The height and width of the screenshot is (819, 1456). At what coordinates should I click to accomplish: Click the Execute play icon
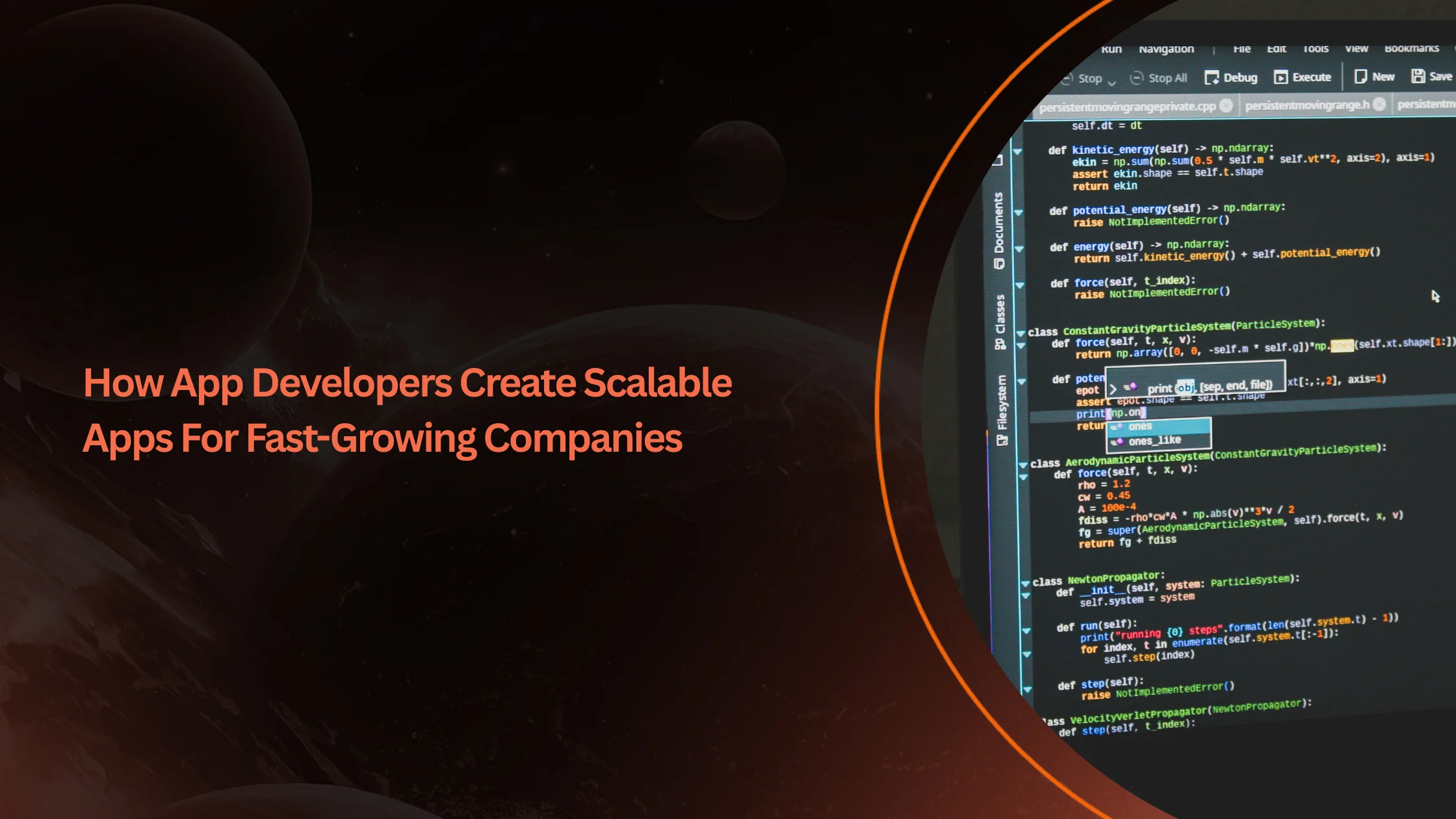[x=1280, y=77]
